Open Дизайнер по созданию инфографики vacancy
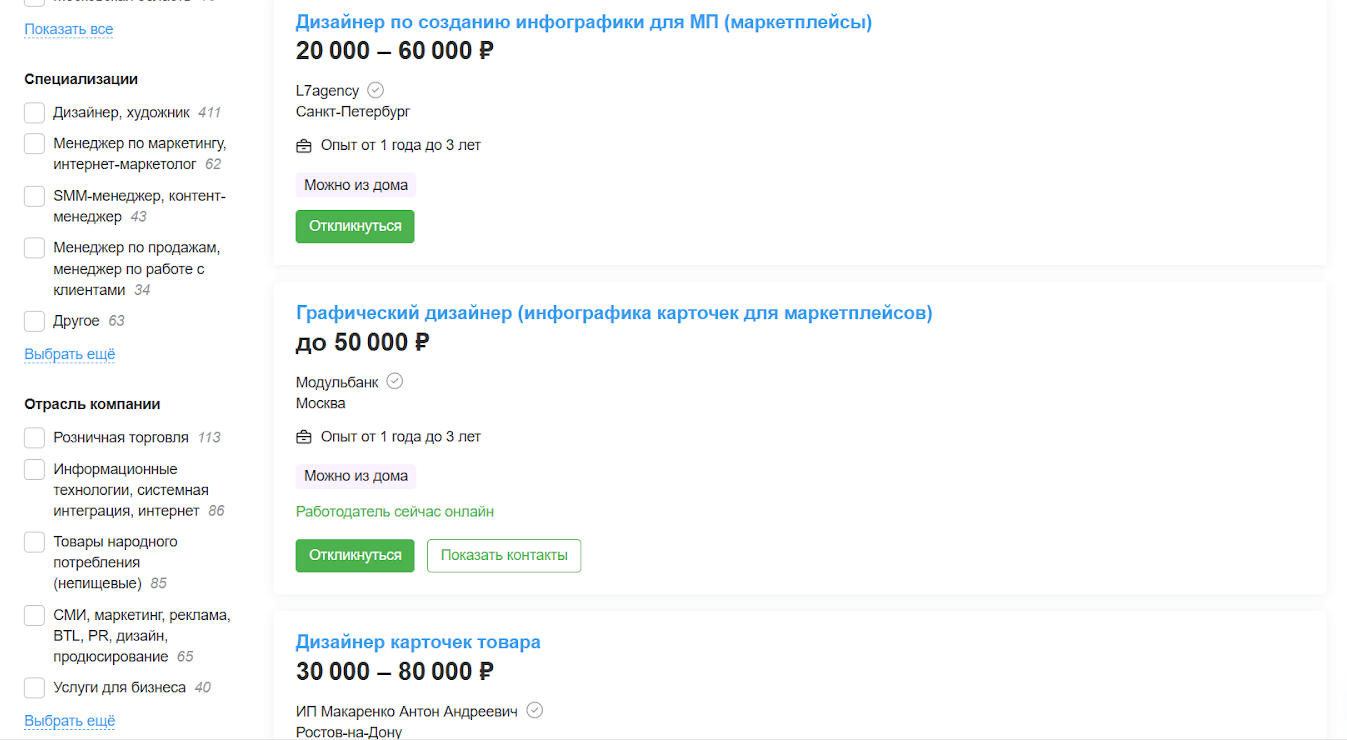Viewport: 1347px width, 740px height. 584,22
